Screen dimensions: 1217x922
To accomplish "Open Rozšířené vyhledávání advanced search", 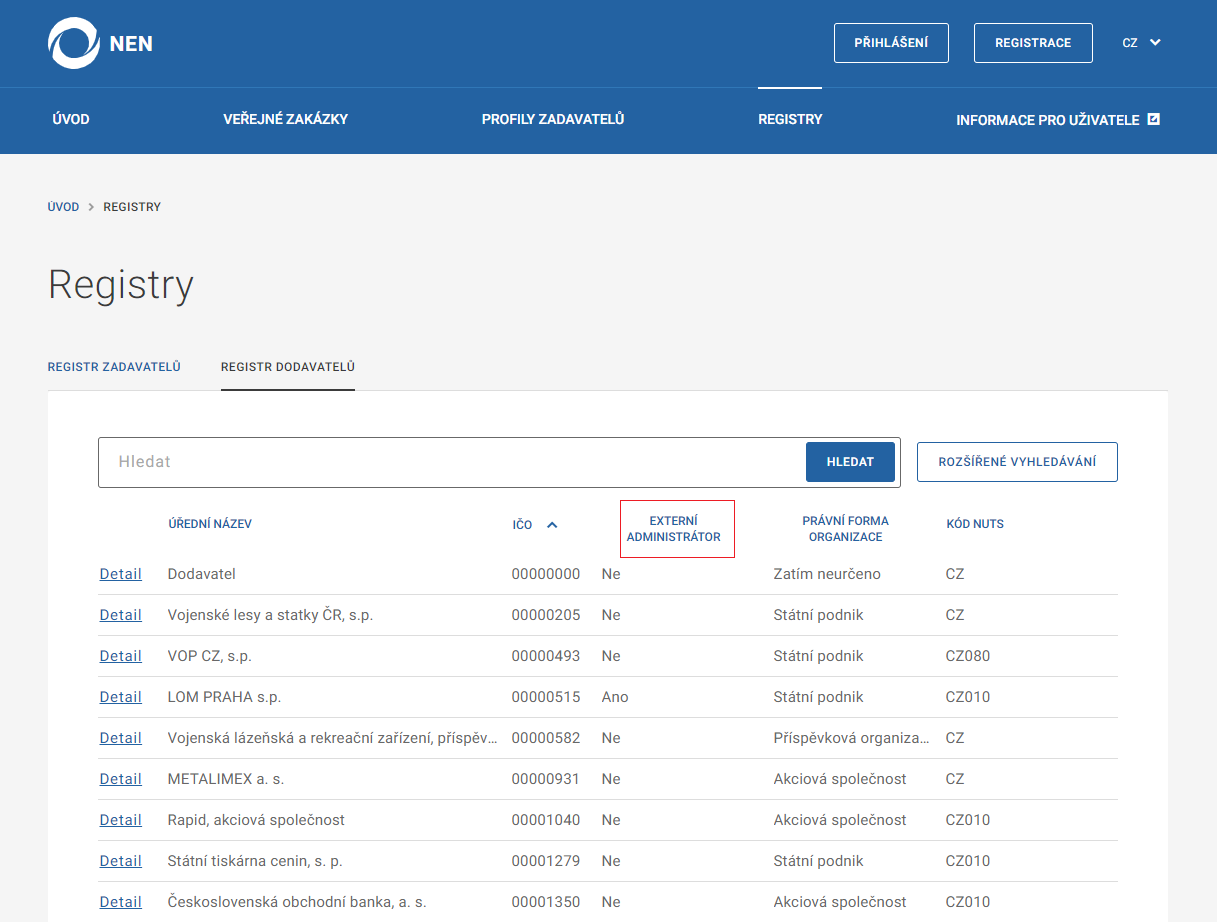I will pos(1017,462).
